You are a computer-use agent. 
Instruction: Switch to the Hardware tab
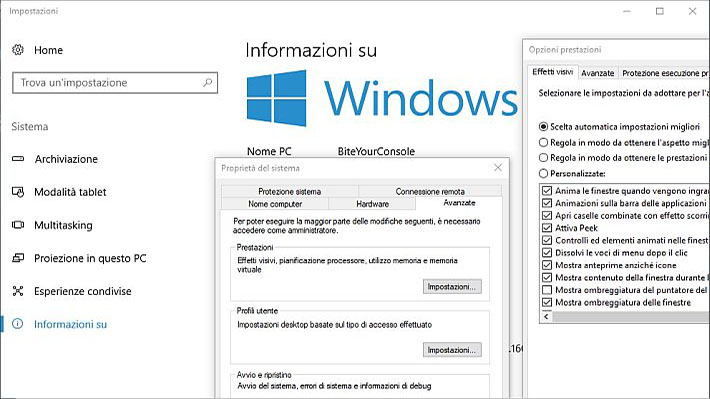[x=372, y=204]
